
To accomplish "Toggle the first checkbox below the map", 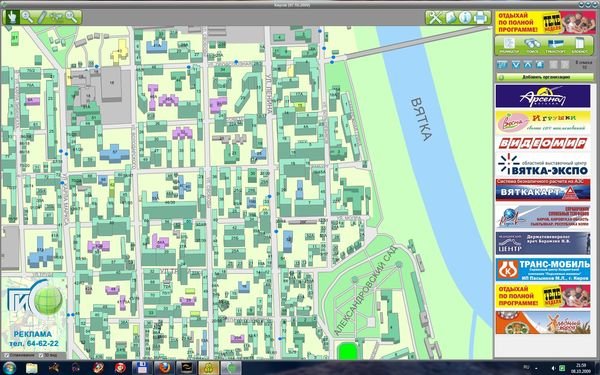I will point(6,355).
